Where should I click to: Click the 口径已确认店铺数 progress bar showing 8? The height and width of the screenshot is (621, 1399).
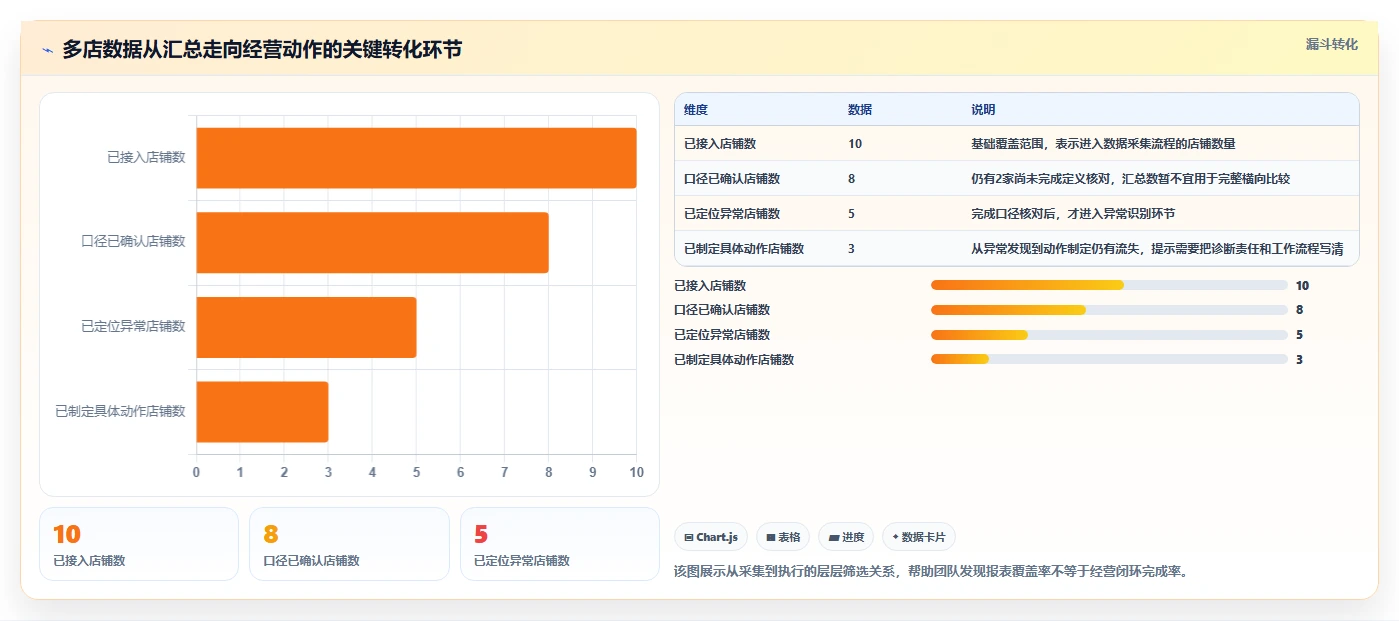tap(1109, 310)
